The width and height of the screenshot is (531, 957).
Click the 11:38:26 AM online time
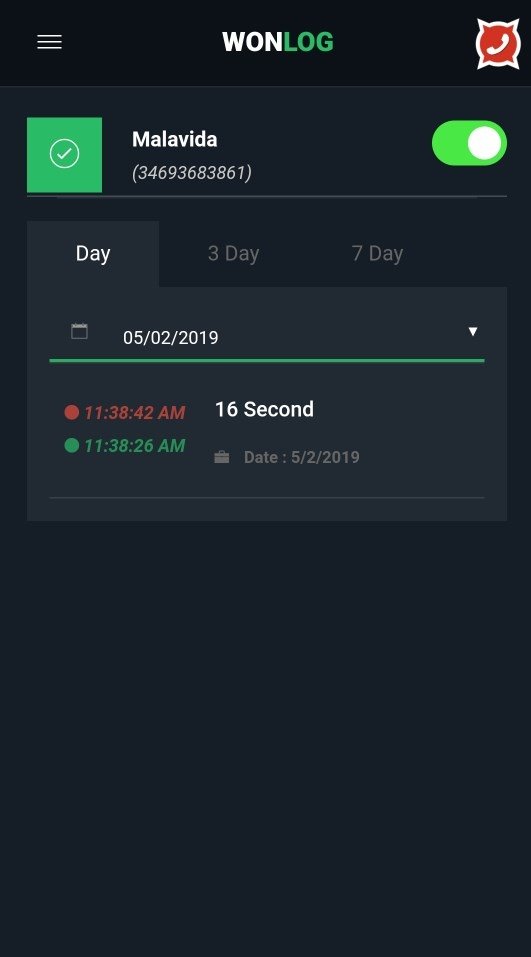point(134,446)
